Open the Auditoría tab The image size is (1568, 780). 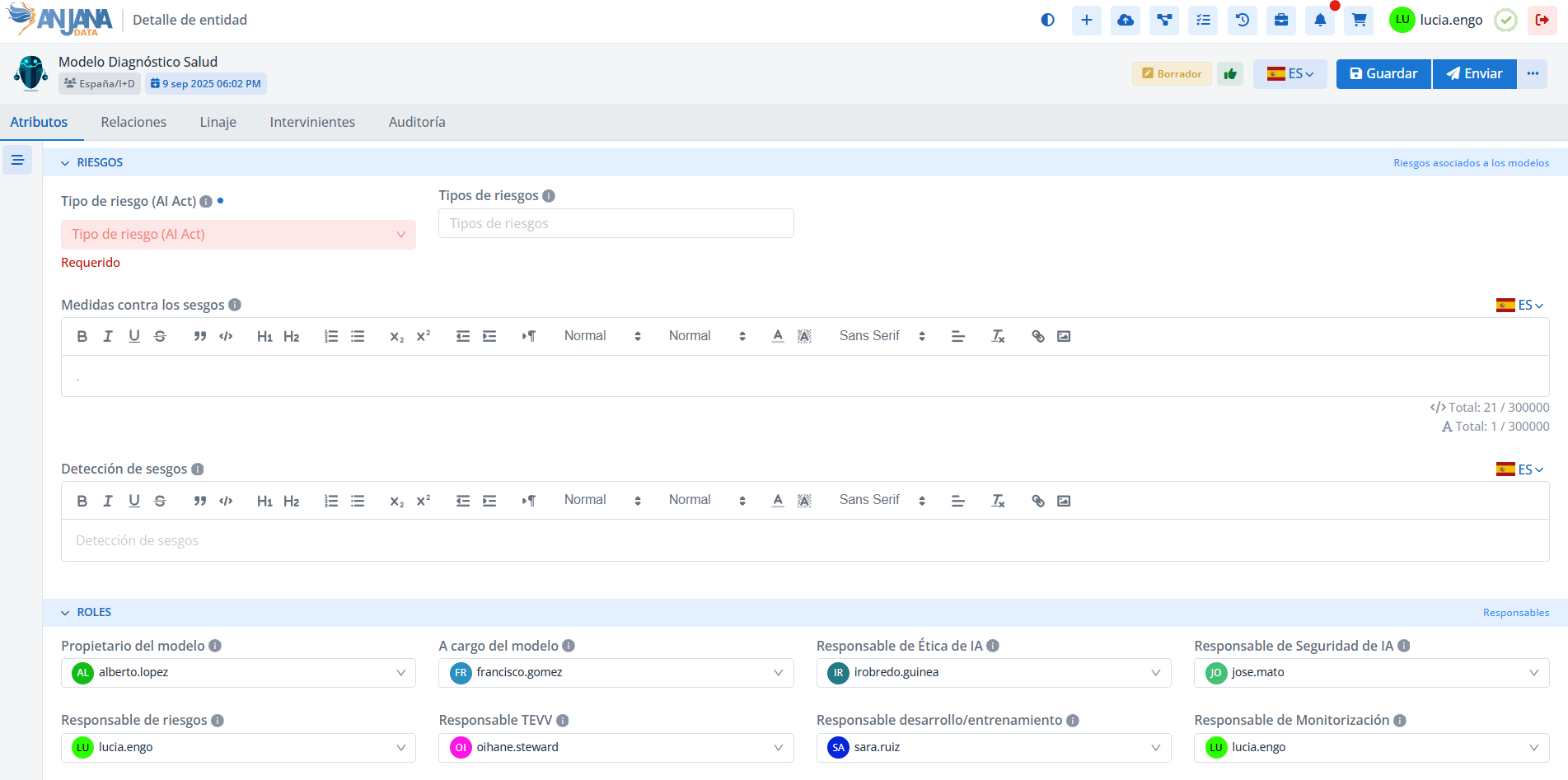click(x=416, y=122)
